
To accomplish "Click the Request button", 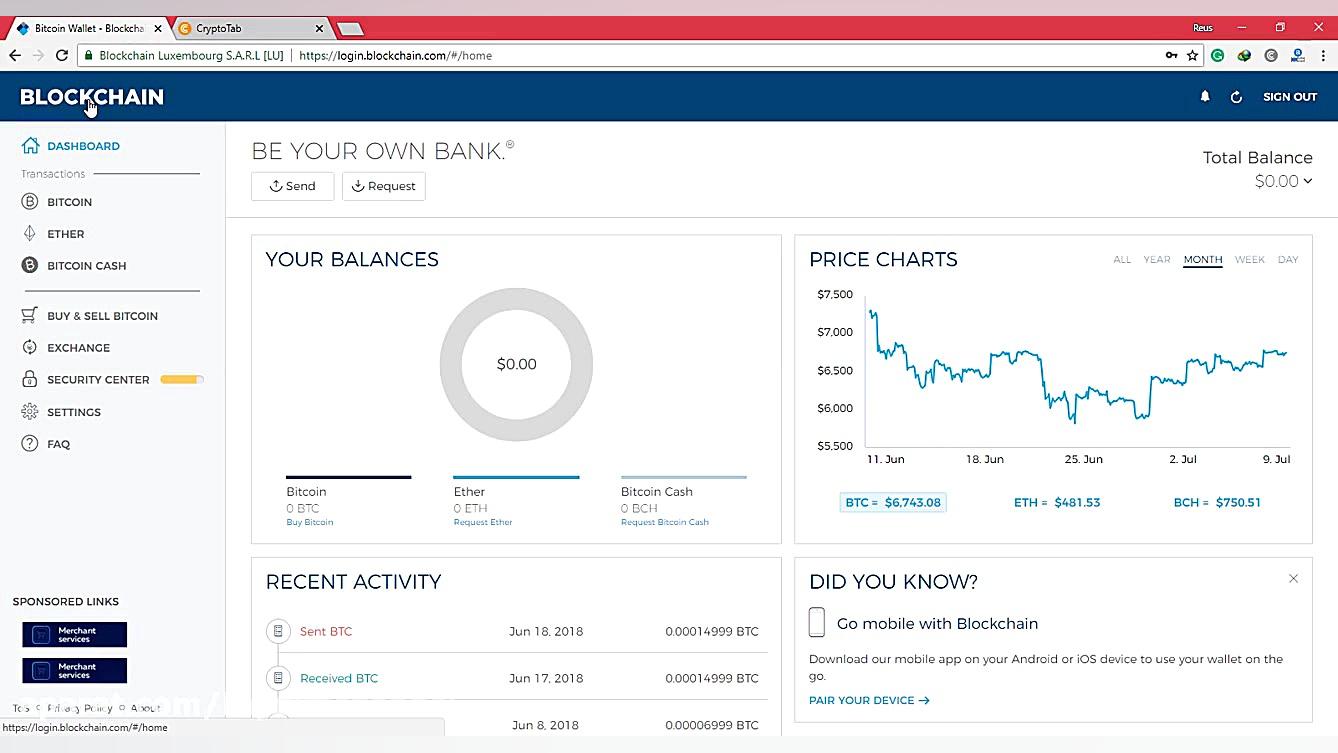I will pos(384,186).
